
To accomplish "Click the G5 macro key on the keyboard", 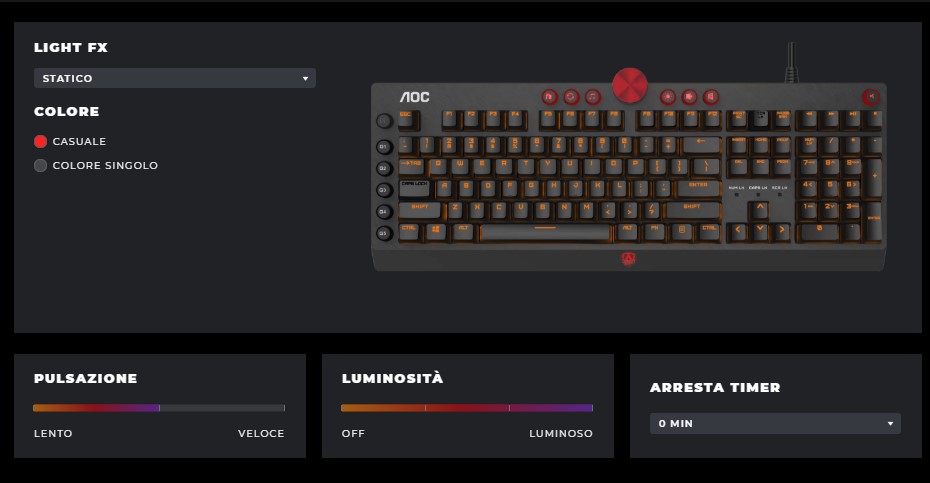I will (384, 233).
